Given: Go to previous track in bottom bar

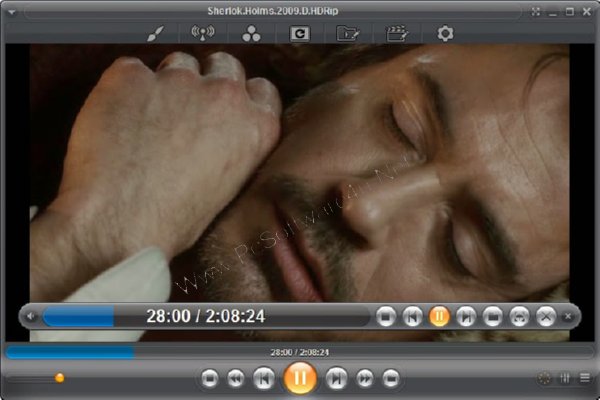Looking at the screenshot, I should click(x=264, y=378).
